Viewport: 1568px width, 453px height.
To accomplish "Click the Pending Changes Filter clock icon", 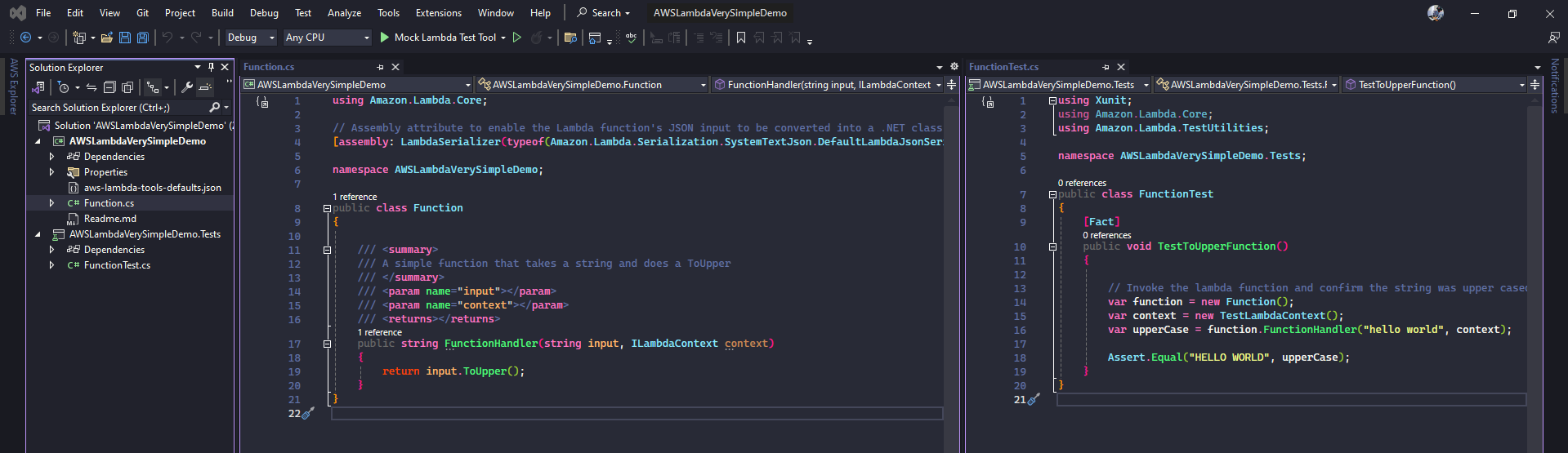I will coord(63,87).
